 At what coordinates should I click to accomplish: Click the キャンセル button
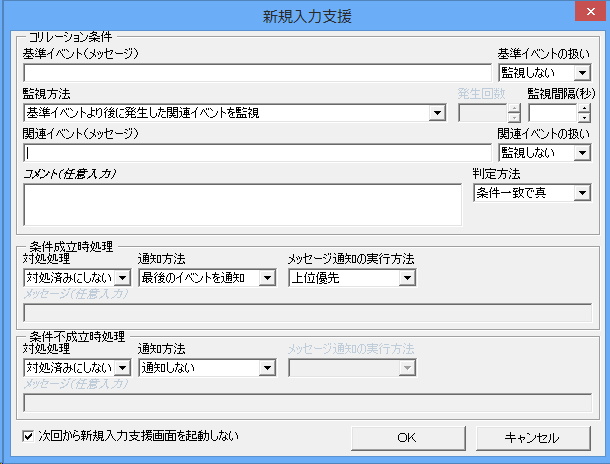coord(533,438)
